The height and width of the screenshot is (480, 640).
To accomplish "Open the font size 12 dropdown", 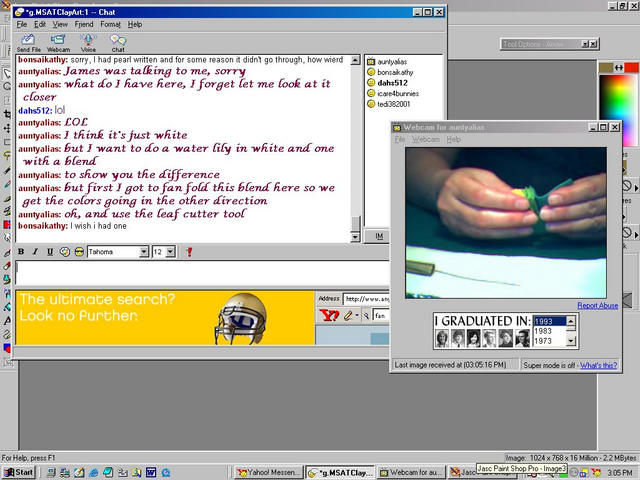I will pos(171,252).
